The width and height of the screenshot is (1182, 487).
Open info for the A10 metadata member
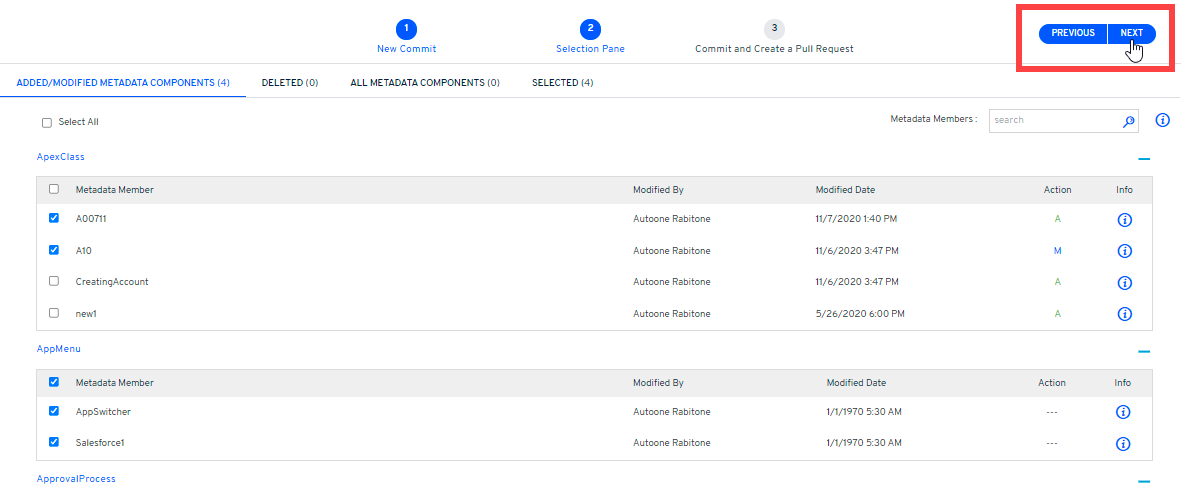[1124, 251]
